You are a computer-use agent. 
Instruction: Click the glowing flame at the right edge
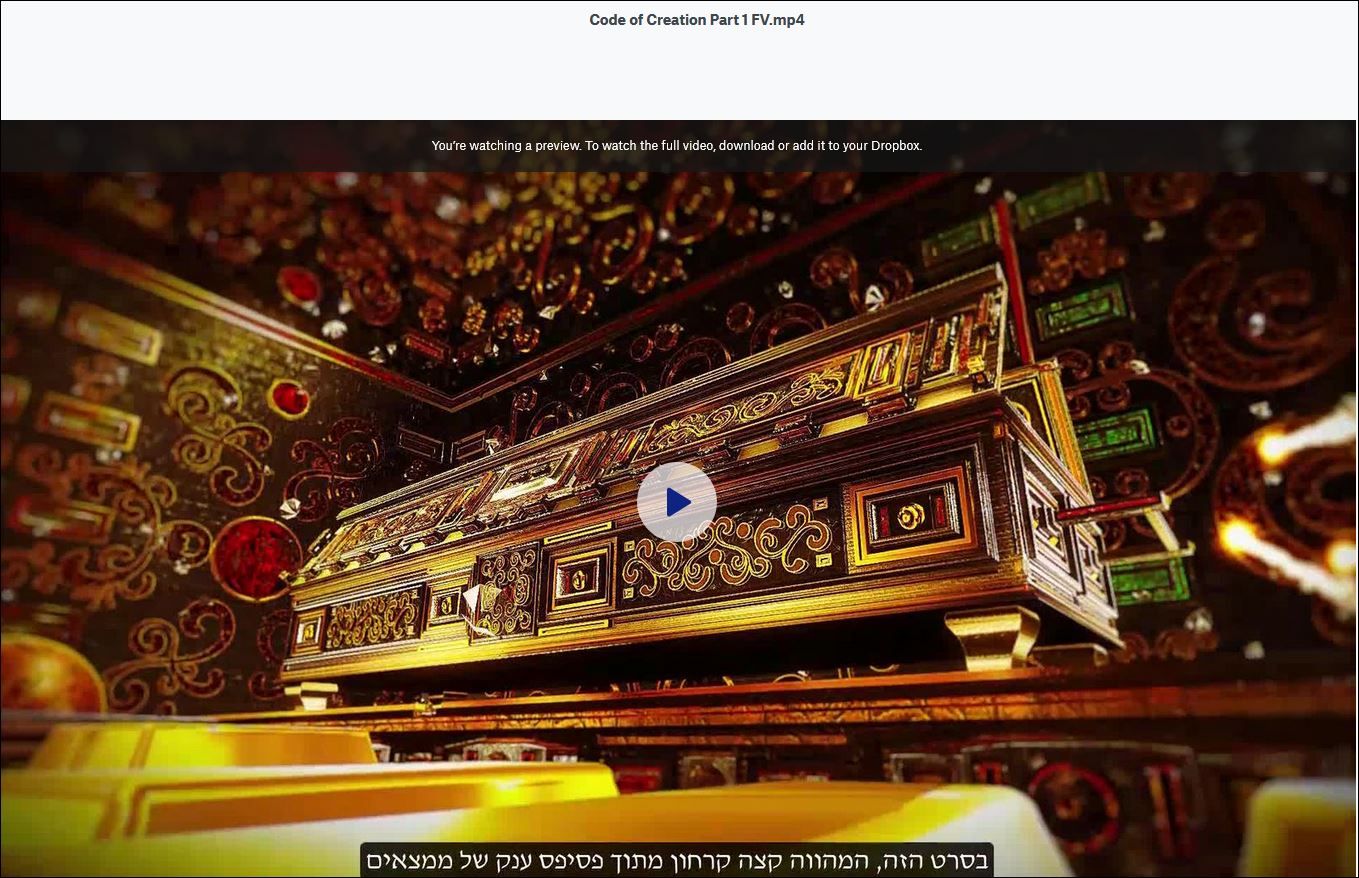(1300, 440)
